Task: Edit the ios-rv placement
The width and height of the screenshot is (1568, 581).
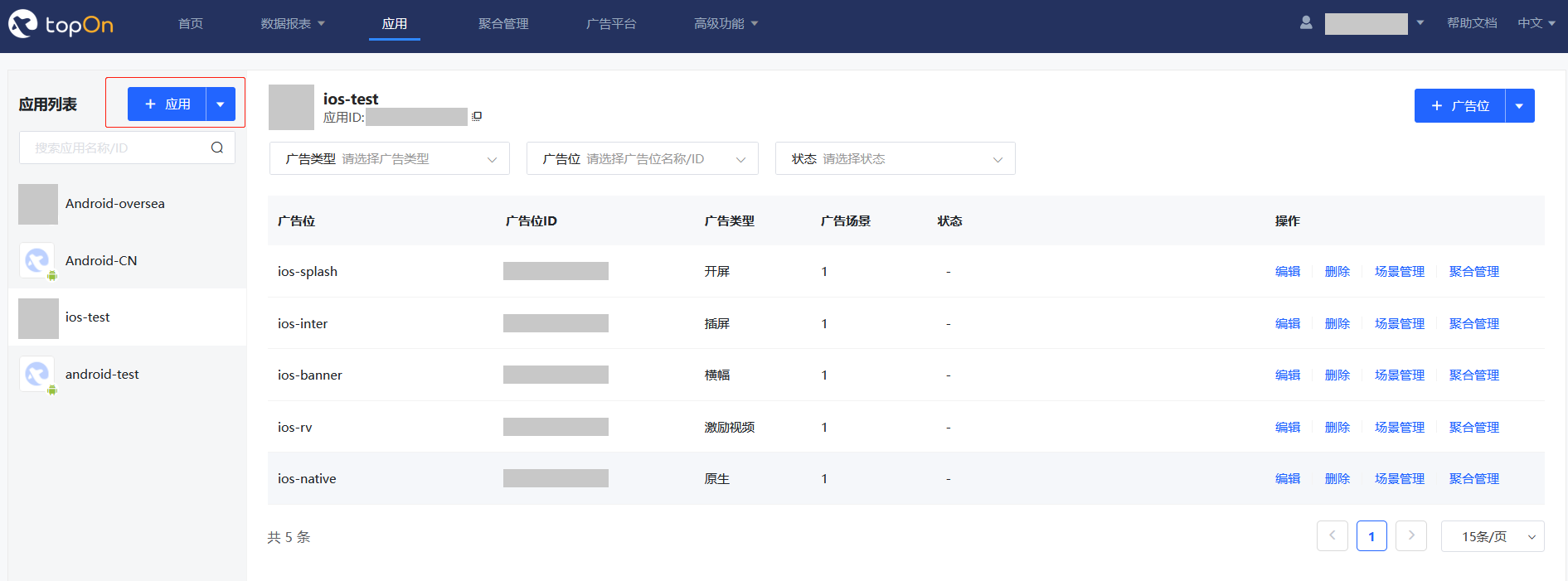Action: tap(1288, 427)
